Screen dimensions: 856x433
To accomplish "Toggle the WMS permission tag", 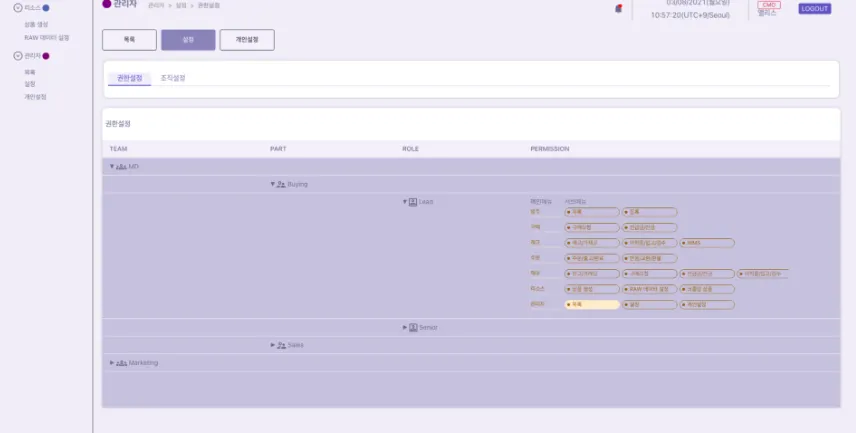I will [x=707, y=243].
